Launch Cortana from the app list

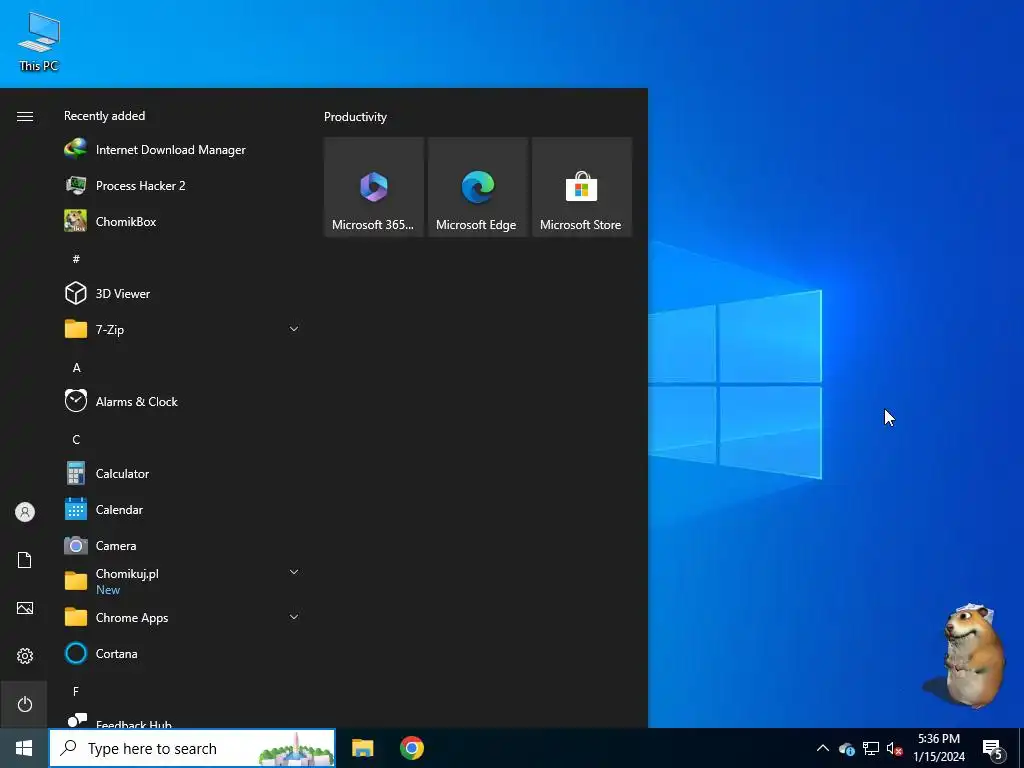(182, 653)
